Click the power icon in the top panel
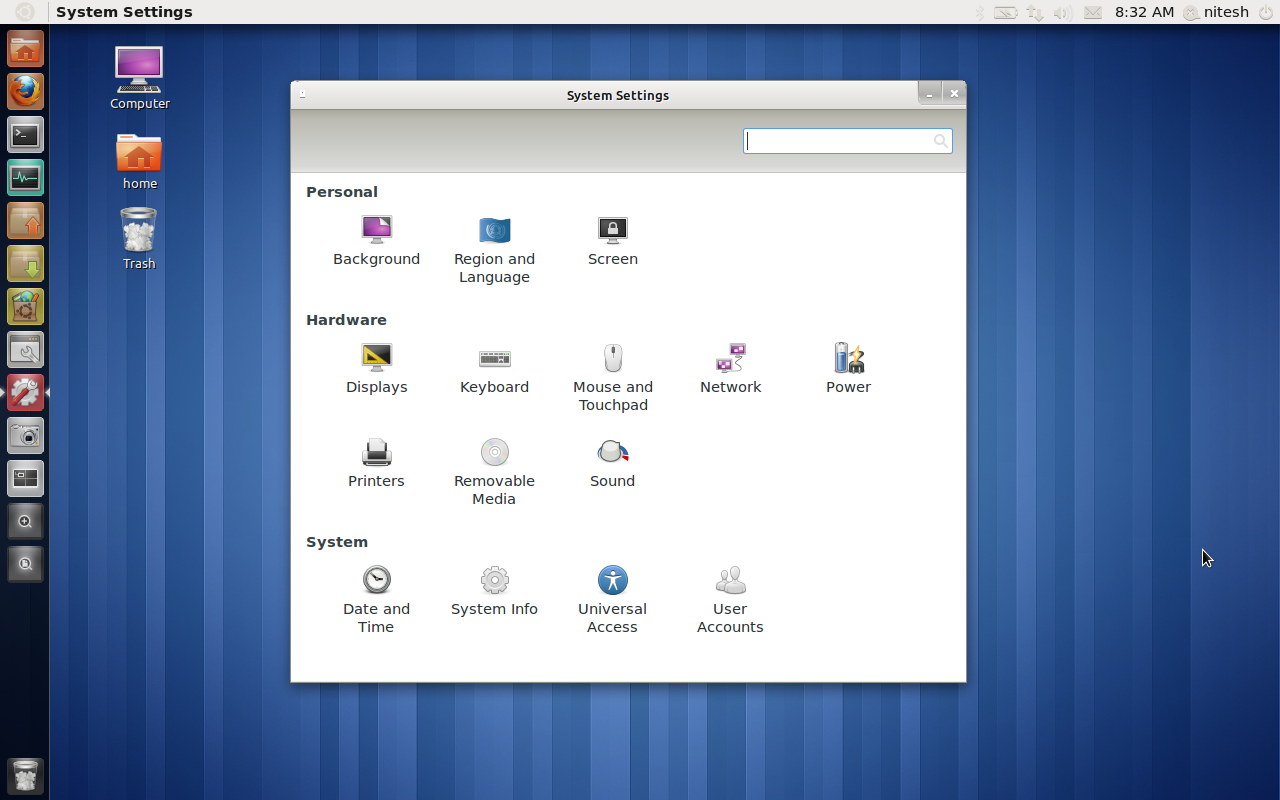 (1266, 12)
